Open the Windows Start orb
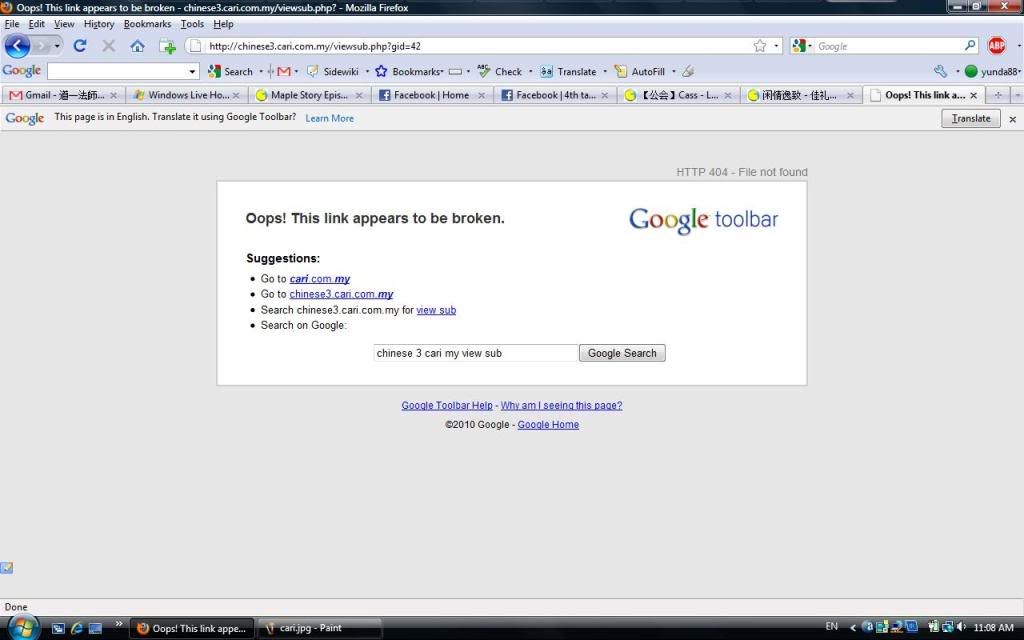 point(22,628)
